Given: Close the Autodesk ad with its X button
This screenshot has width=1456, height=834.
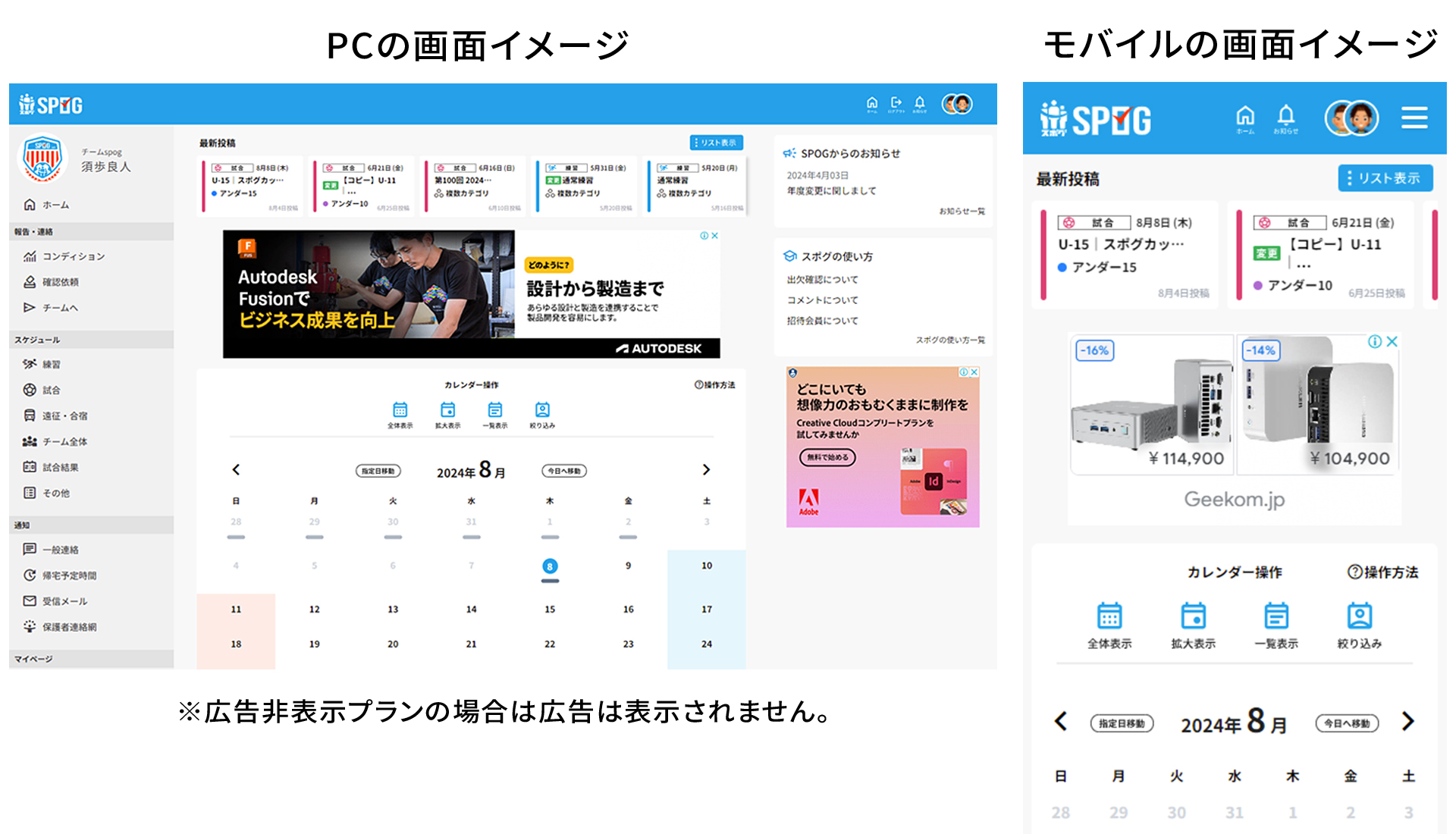Looking at the screenshot, I should coord(716,236).
